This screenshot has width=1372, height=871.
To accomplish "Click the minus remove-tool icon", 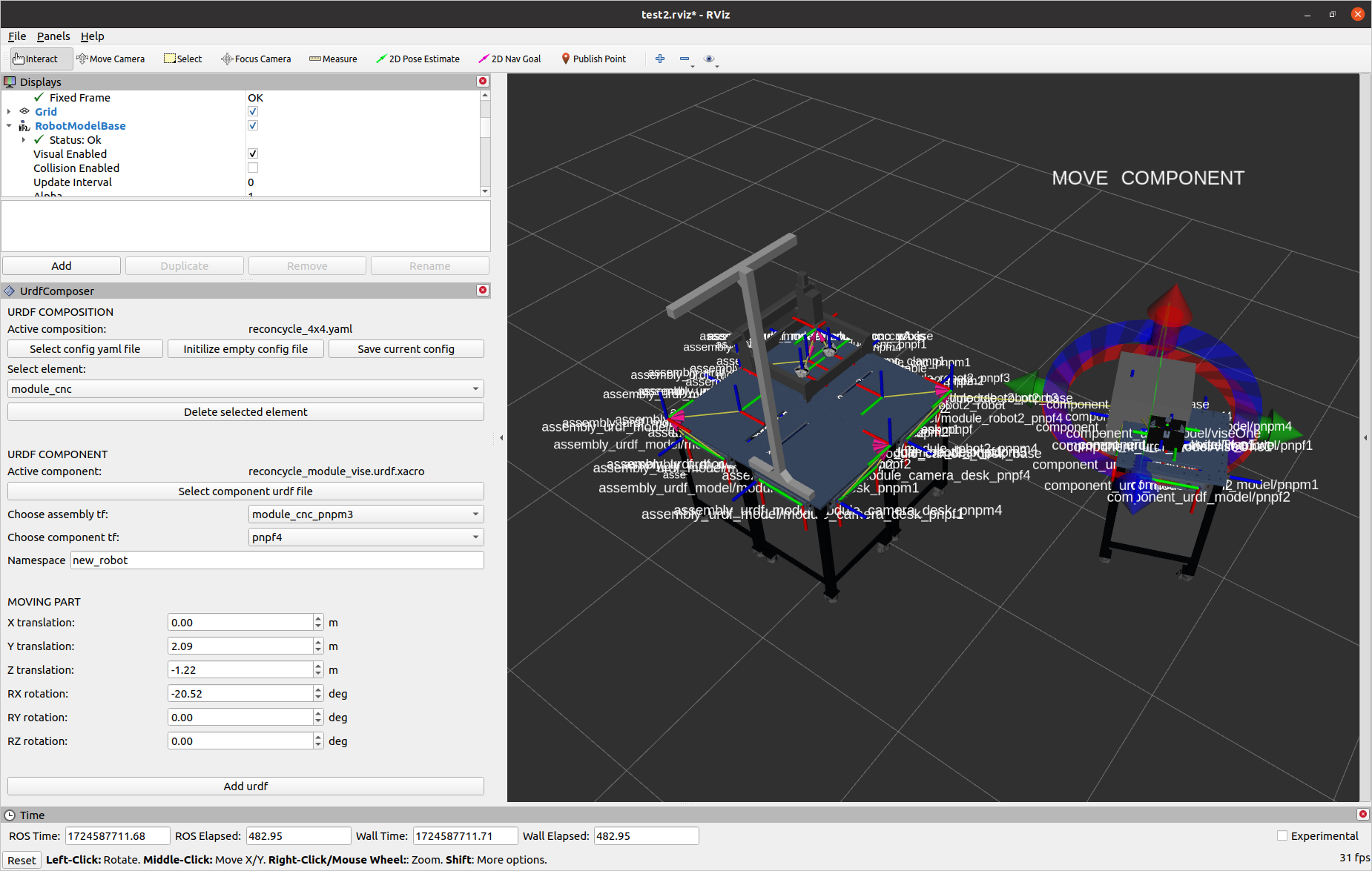I will point(685,59).
